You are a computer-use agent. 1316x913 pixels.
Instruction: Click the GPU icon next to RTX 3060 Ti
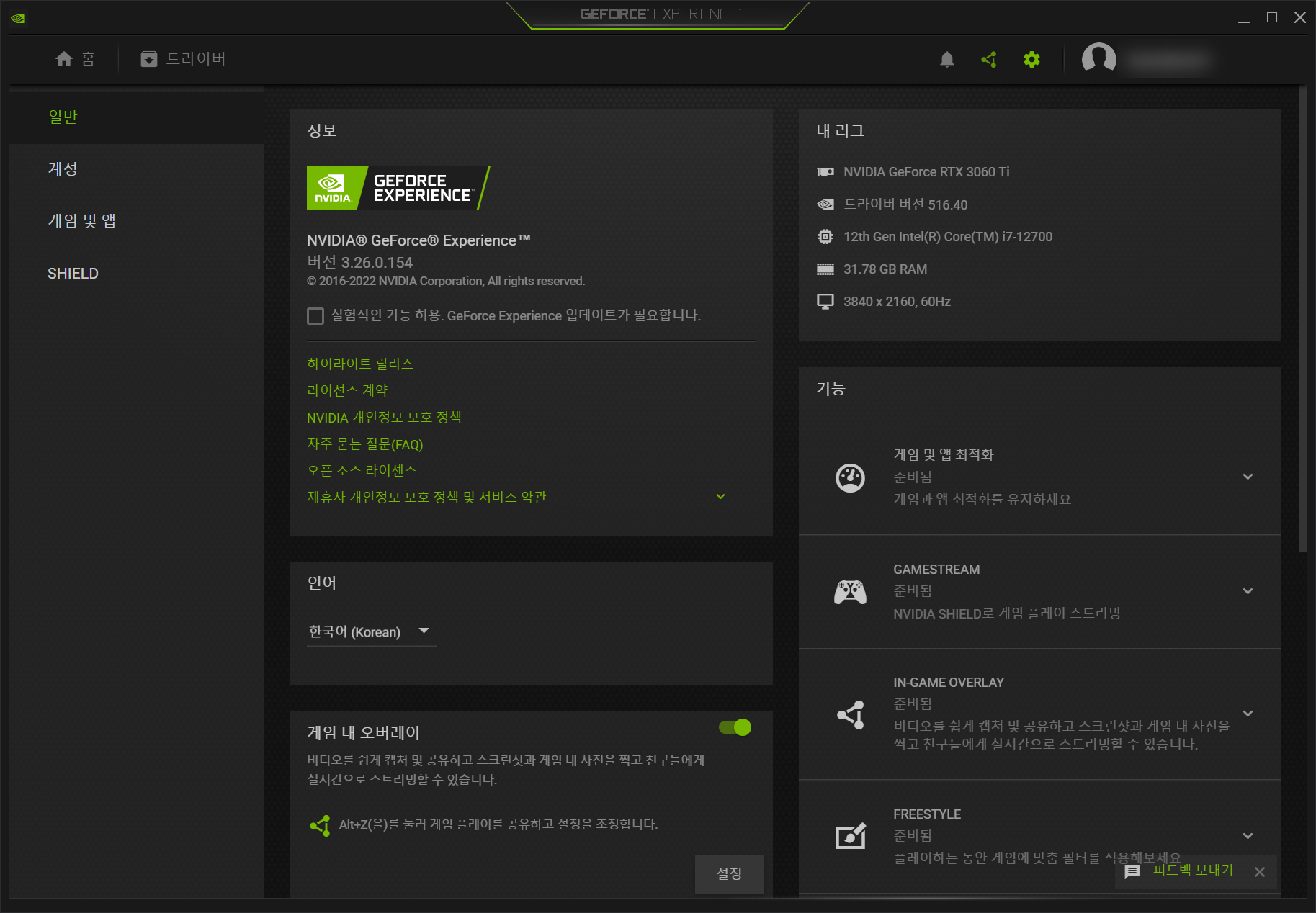(x=825, y=172)
